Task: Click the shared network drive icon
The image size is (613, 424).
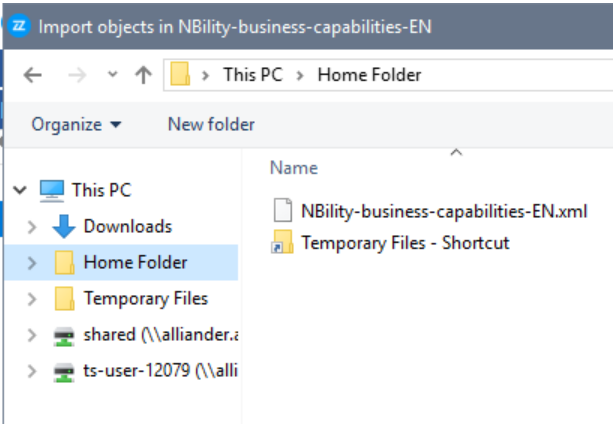Action: click(64, 335)
